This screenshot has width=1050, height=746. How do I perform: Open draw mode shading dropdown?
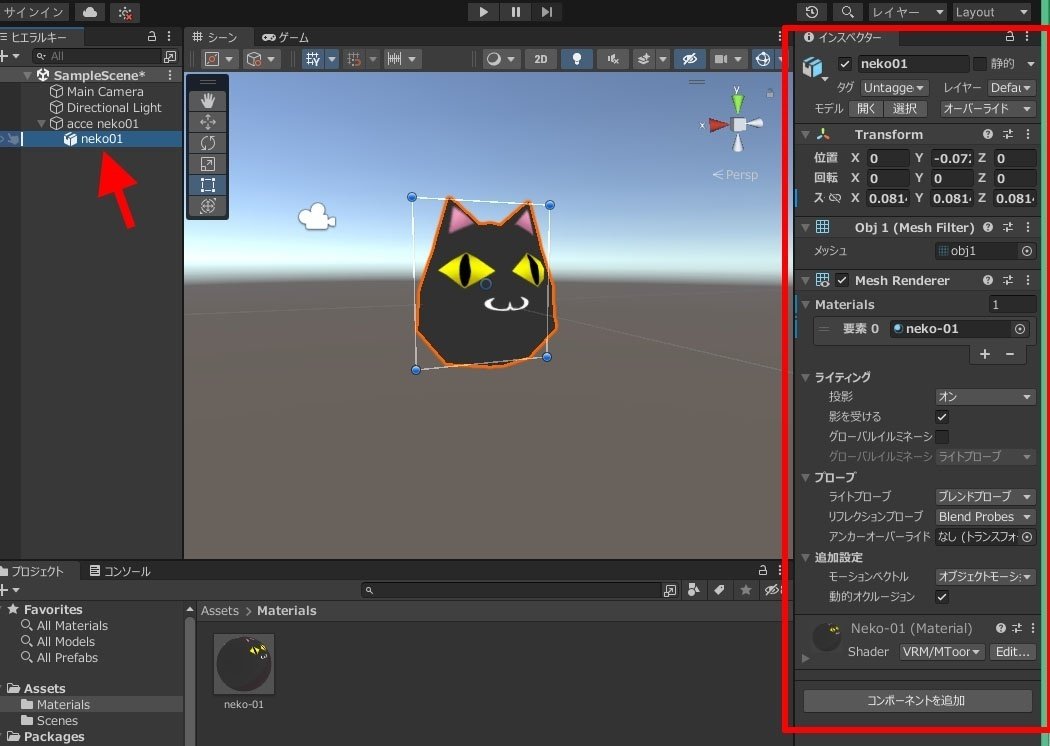(500, 59)
